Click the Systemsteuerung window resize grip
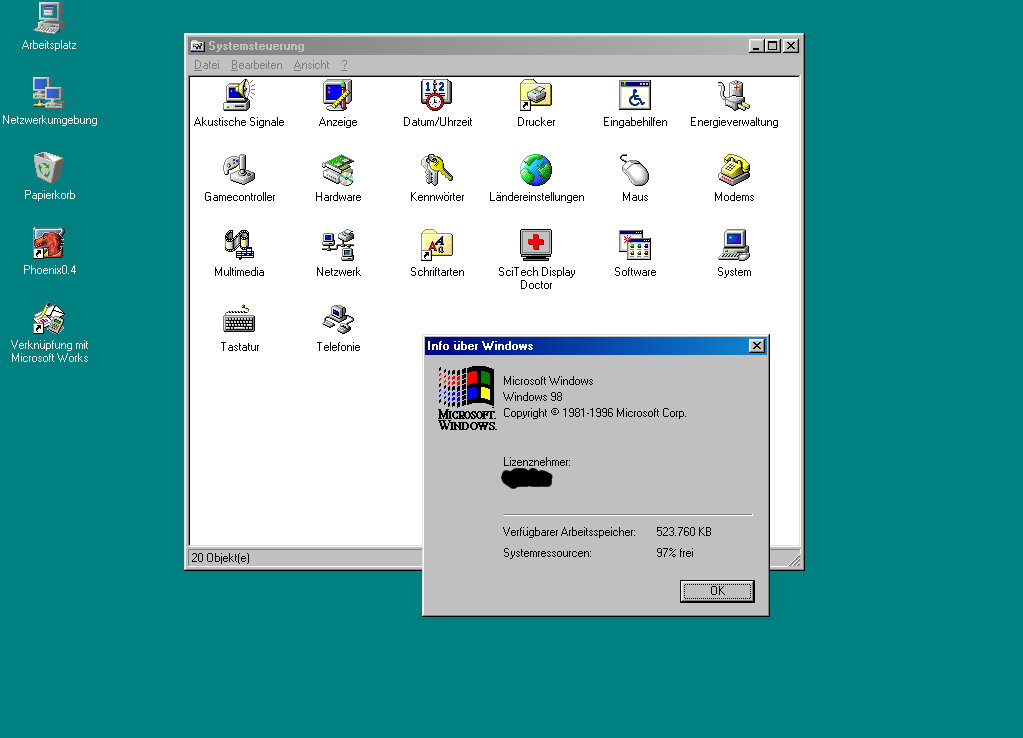Viewport: 1023px width, 738px height. (x=793, y=559)
